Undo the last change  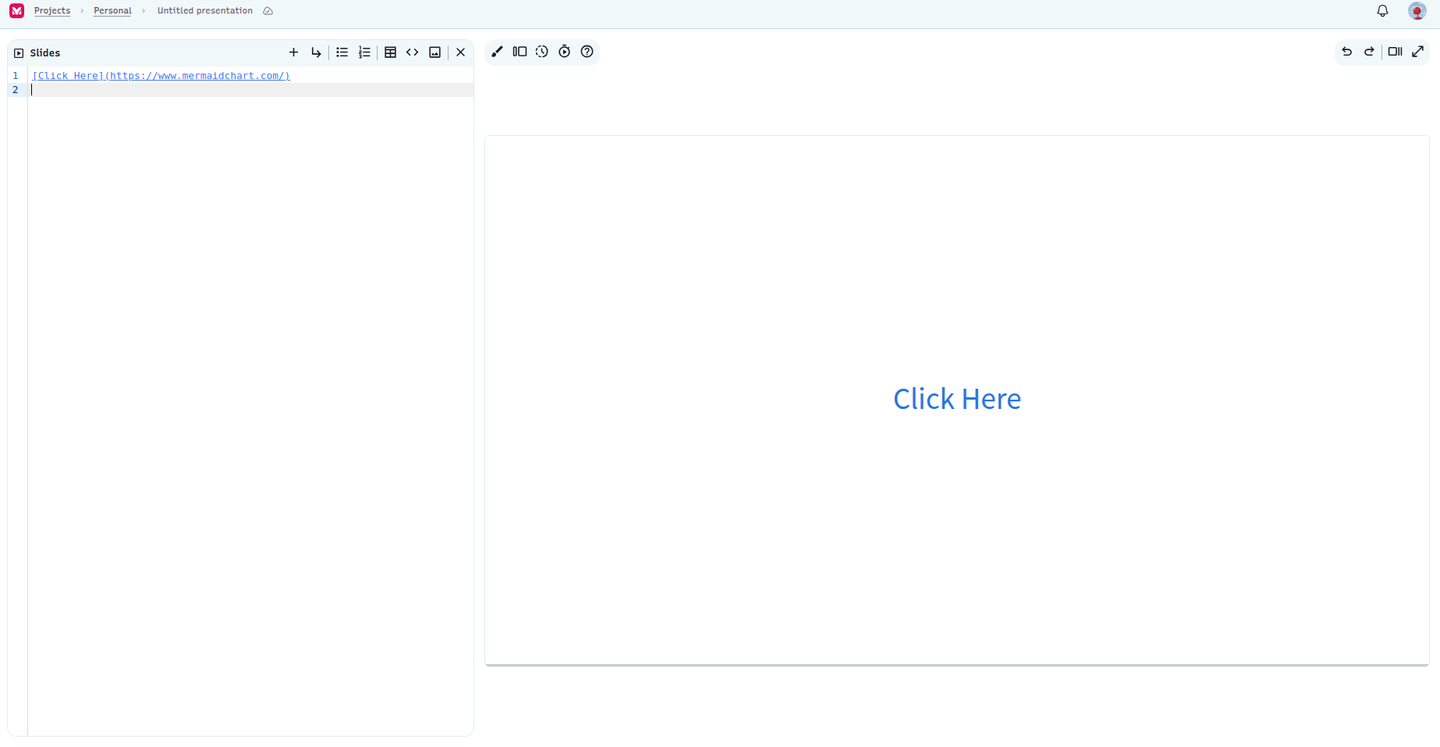click(x=1346, y=51)
